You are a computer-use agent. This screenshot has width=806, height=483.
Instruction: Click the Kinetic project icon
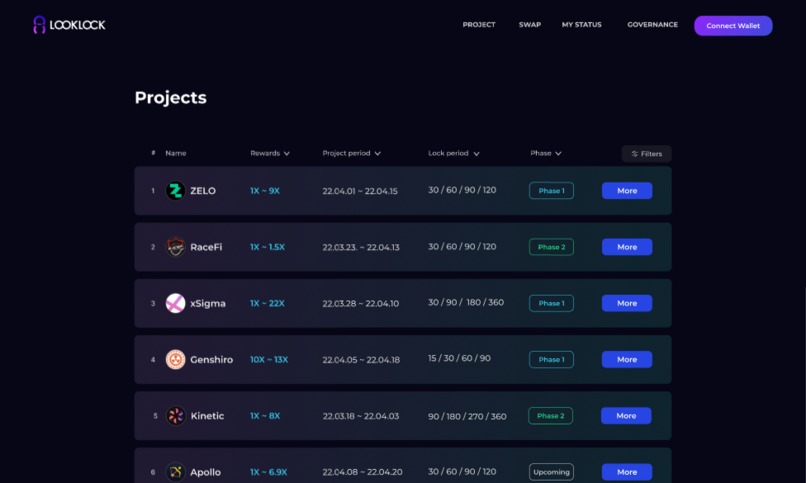point(175,416)
